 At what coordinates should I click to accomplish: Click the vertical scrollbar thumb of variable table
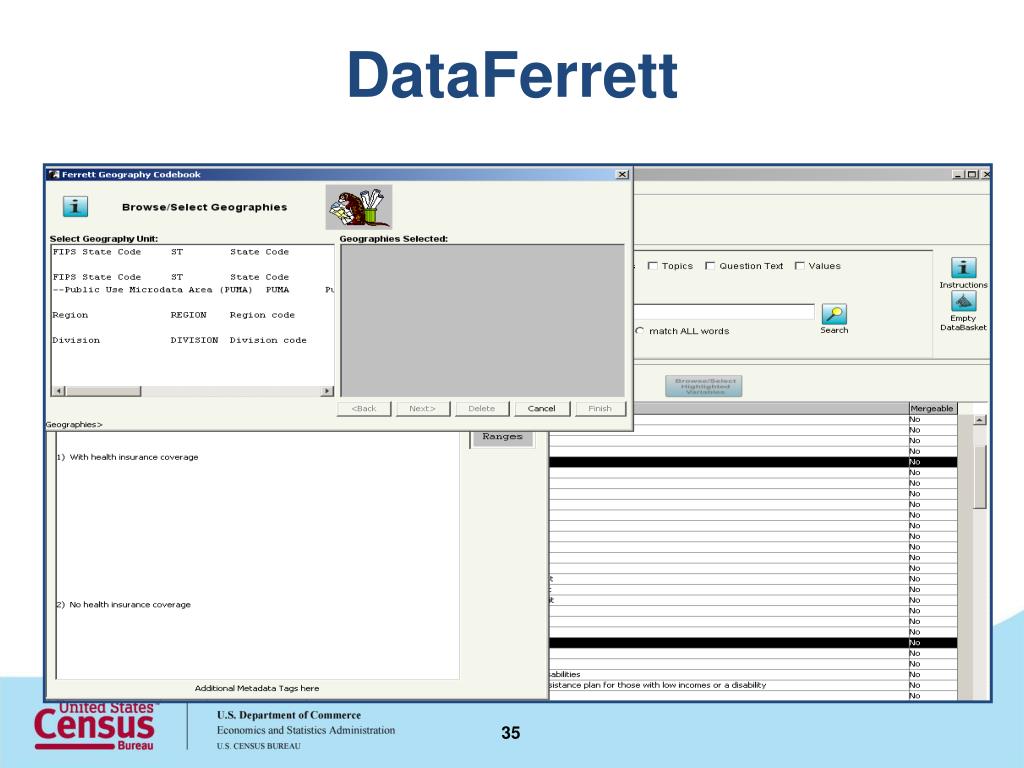pos(980,477)
